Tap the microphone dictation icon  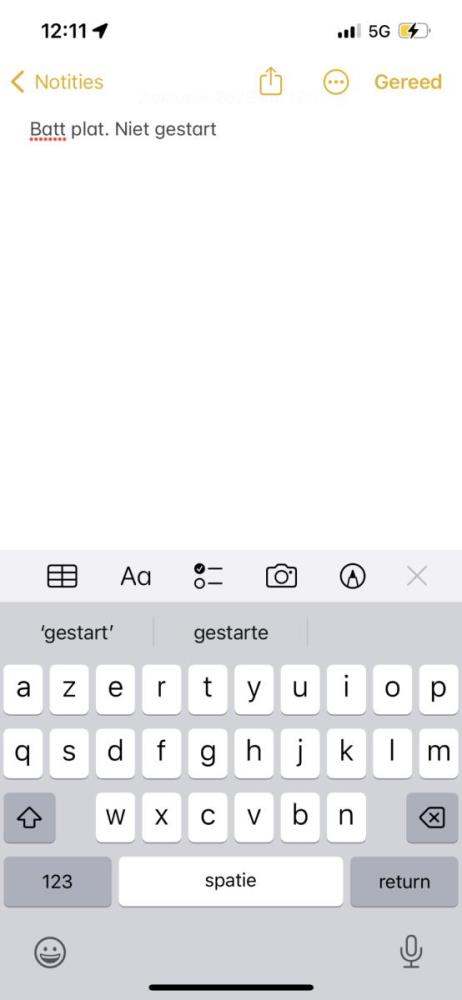411,952
